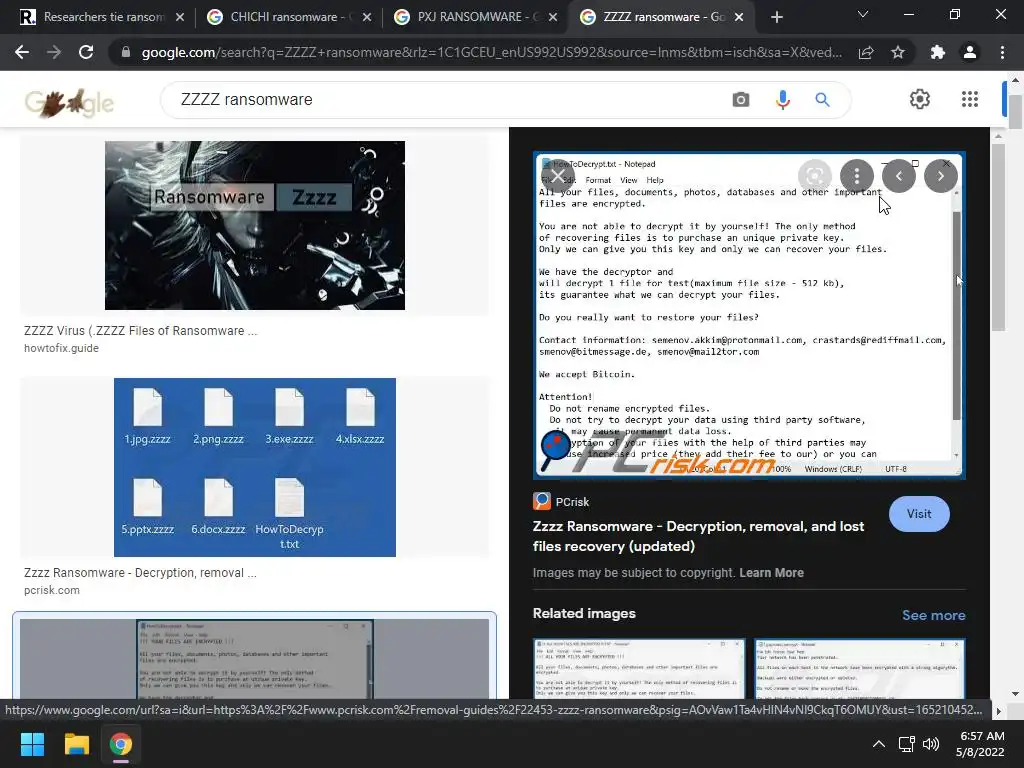Show next image in preview
1024x768 pixels.
[x=940, y=176]
